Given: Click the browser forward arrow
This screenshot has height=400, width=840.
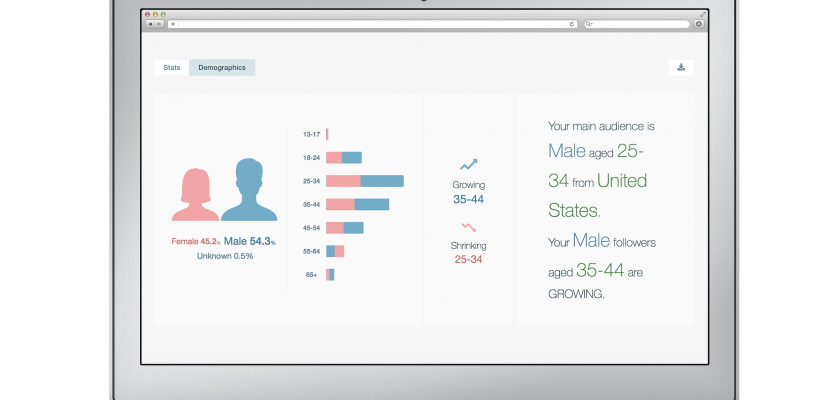Looking at the screenshot, I should [x=160, y=23].
